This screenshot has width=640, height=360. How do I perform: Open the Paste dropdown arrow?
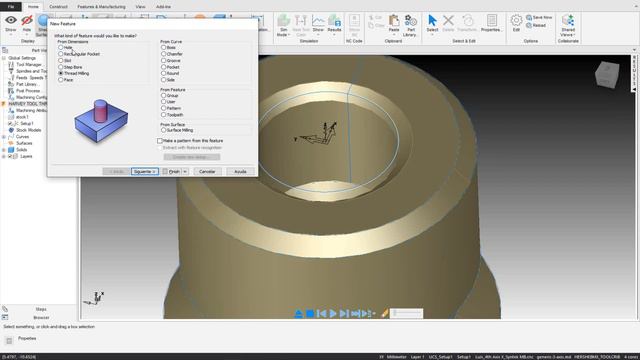pyautogui.click(x=394, y=35)
